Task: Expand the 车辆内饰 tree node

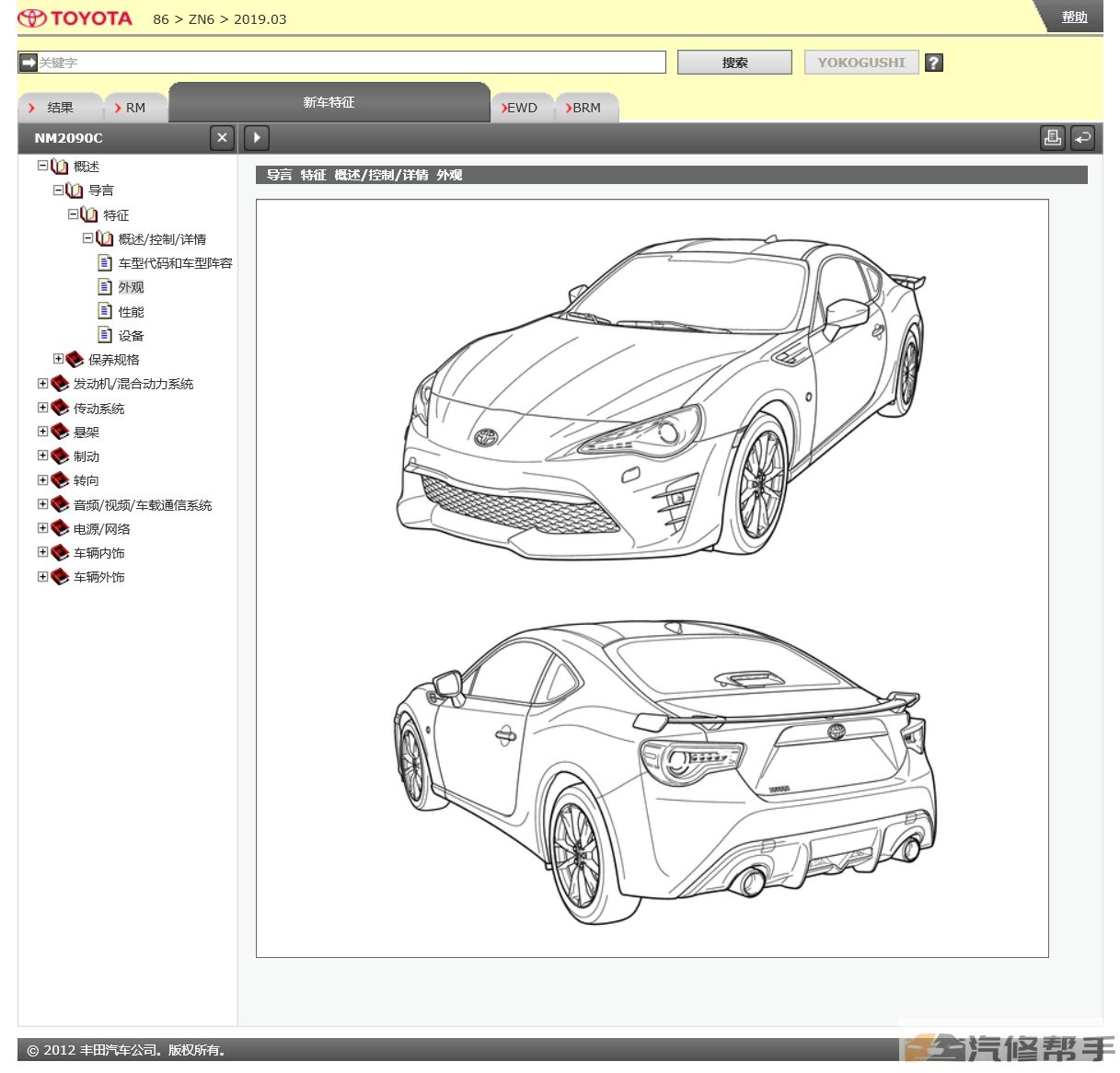Action: [42, 551]
